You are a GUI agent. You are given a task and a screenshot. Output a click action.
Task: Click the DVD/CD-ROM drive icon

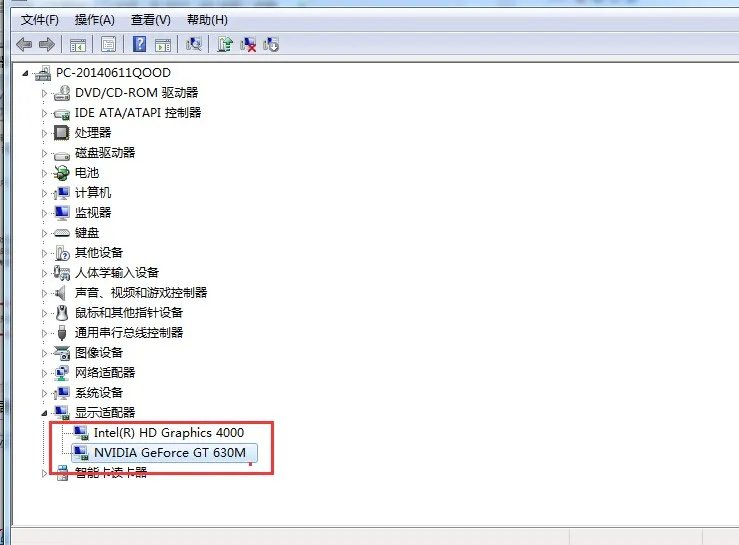tap(62, 93)
